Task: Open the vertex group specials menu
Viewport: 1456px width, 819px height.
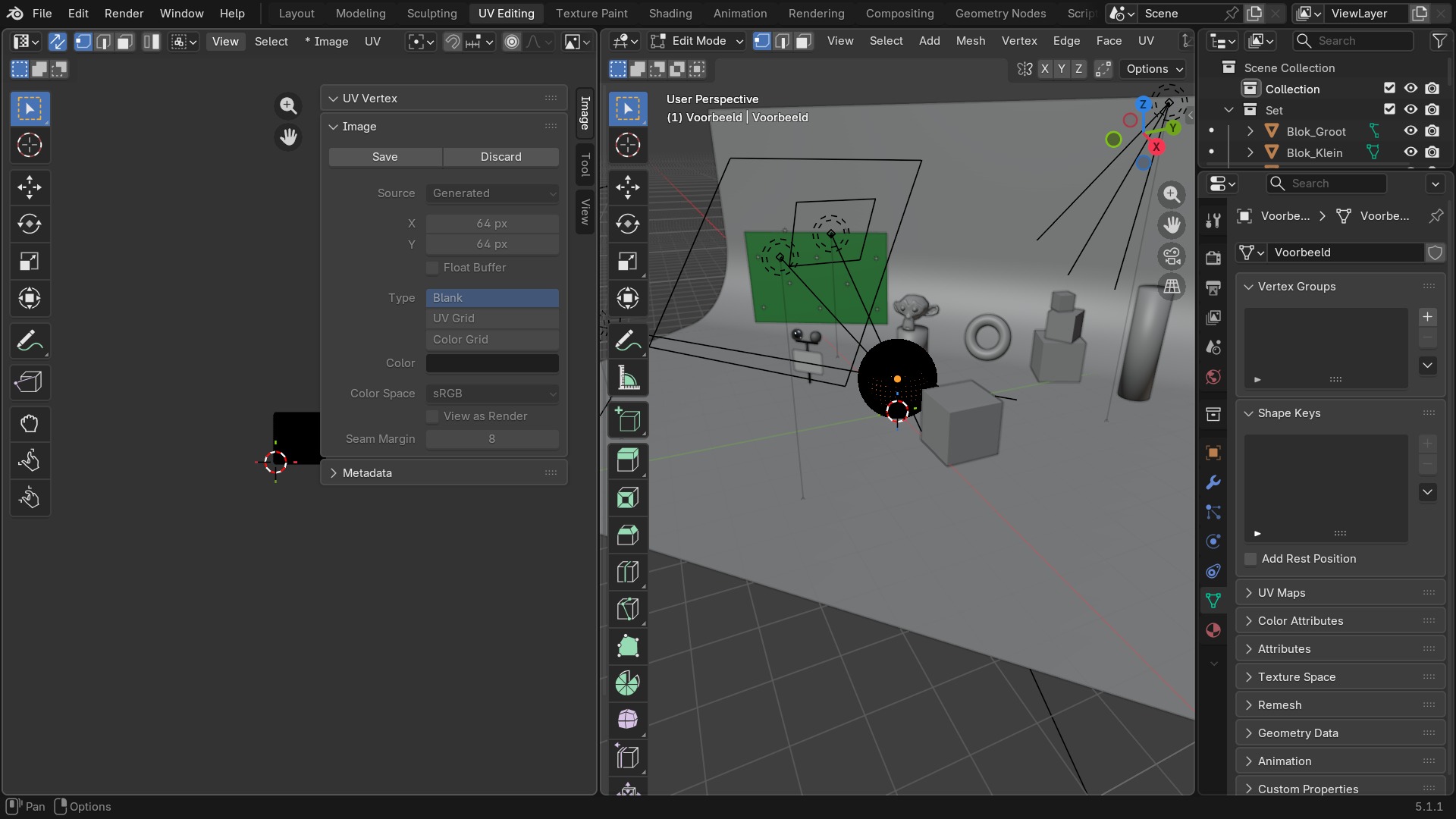Action: pyautogui.click(x=1427, y=366)
